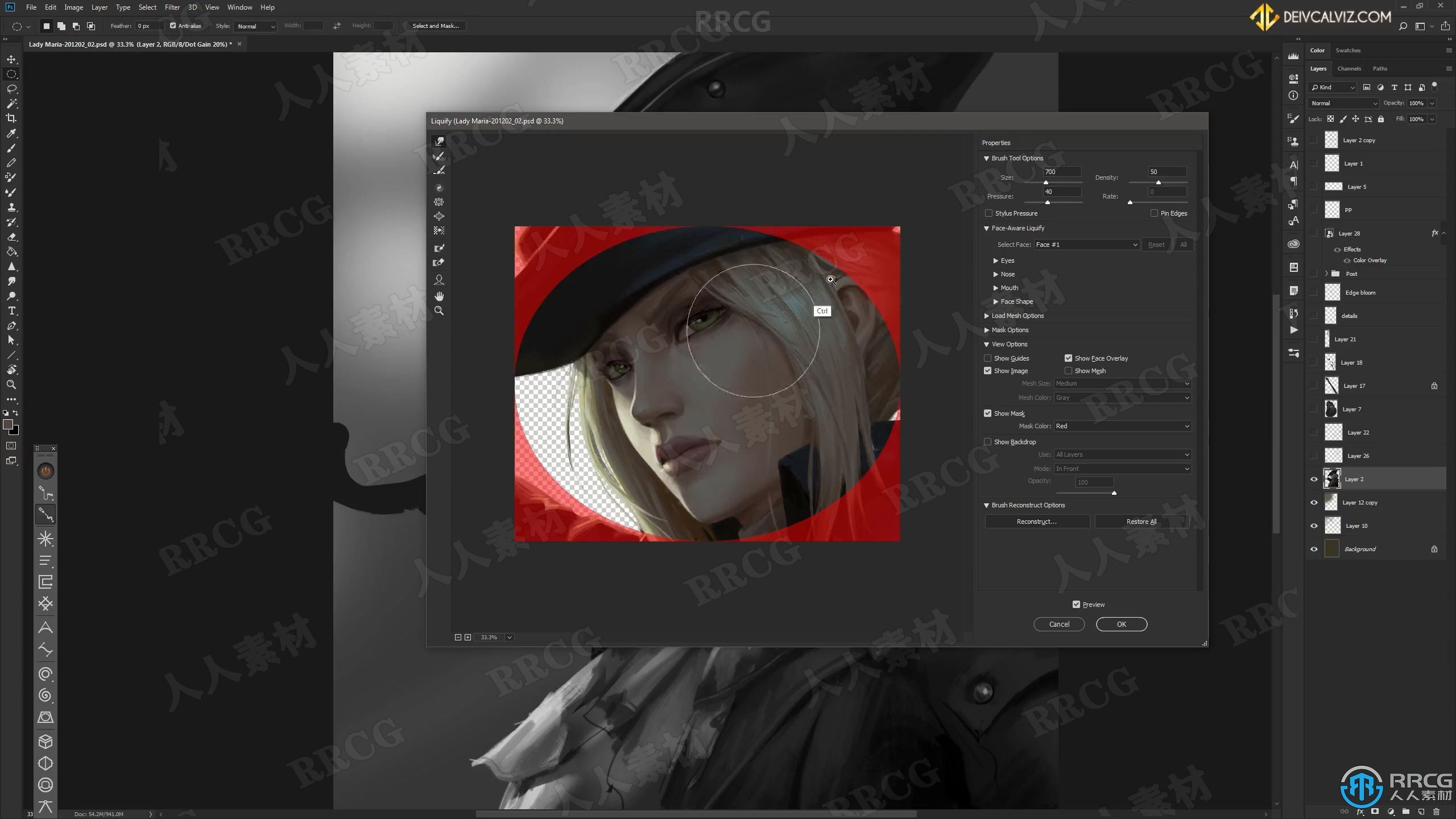Open the Select menu
This screenshot has height=819, width=1456.
pos(146,7)
